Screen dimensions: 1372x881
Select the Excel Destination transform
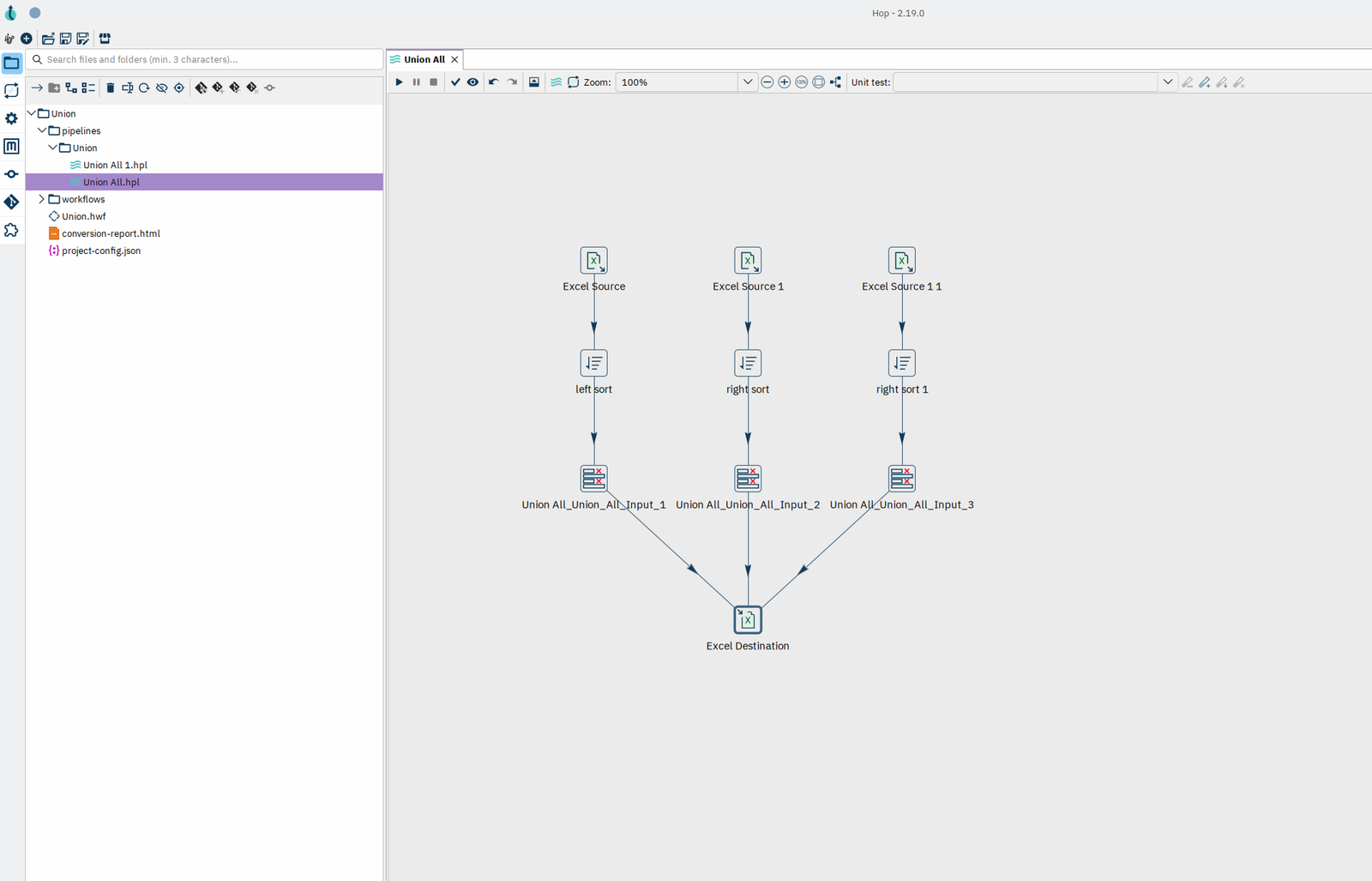tap(748, 619)
